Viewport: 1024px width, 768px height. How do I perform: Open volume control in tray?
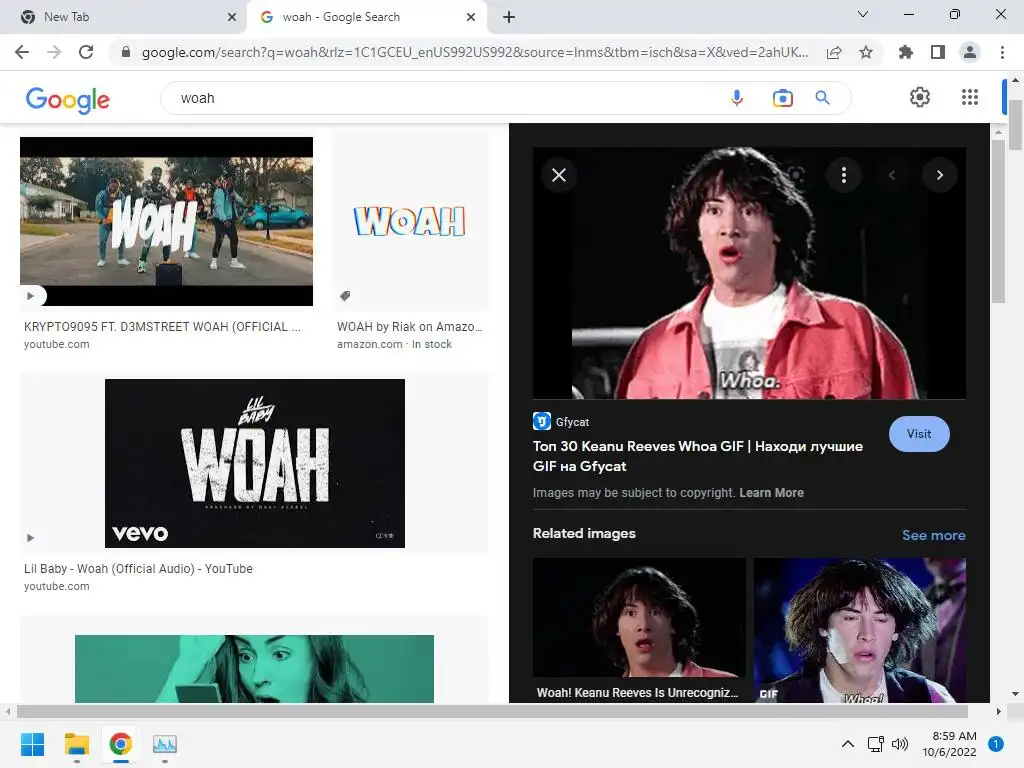coord(900,744)
